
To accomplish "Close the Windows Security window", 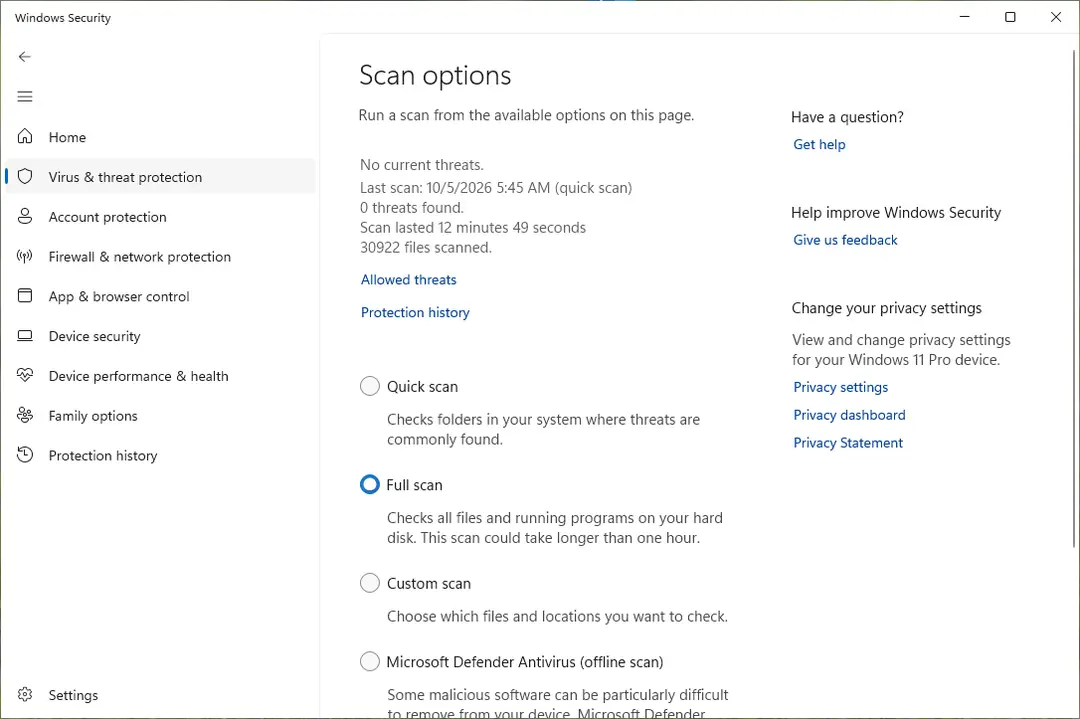I will coord(1056,17).
